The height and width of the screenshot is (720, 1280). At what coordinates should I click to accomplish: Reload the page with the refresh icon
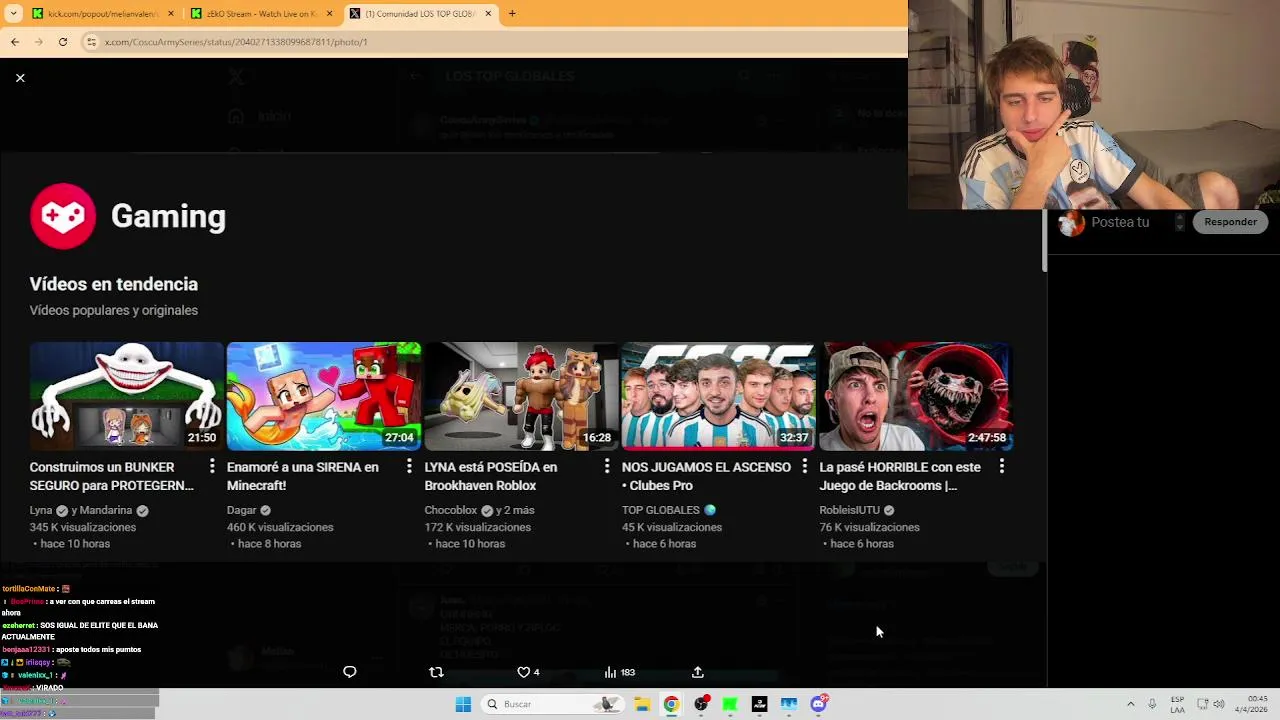point(63,42)
